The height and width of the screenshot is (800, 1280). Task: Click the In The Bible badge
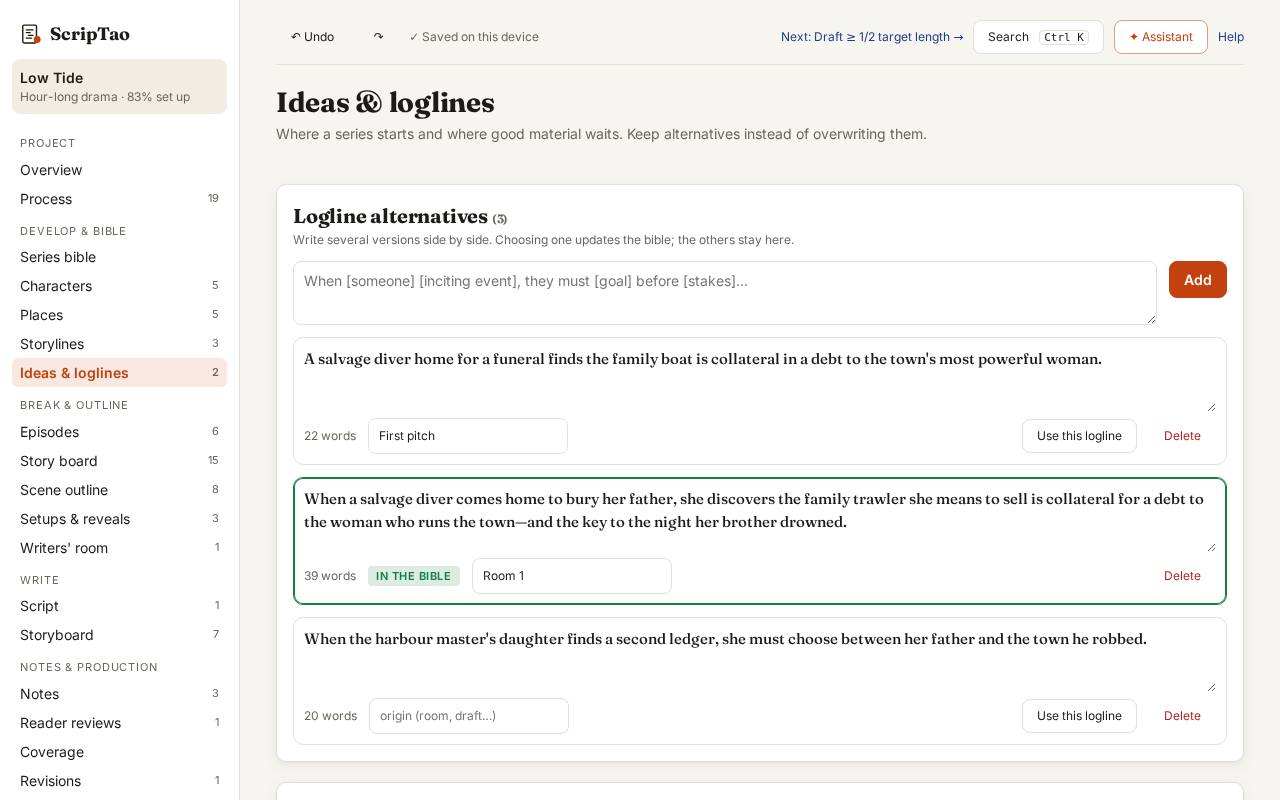point(414,576)
